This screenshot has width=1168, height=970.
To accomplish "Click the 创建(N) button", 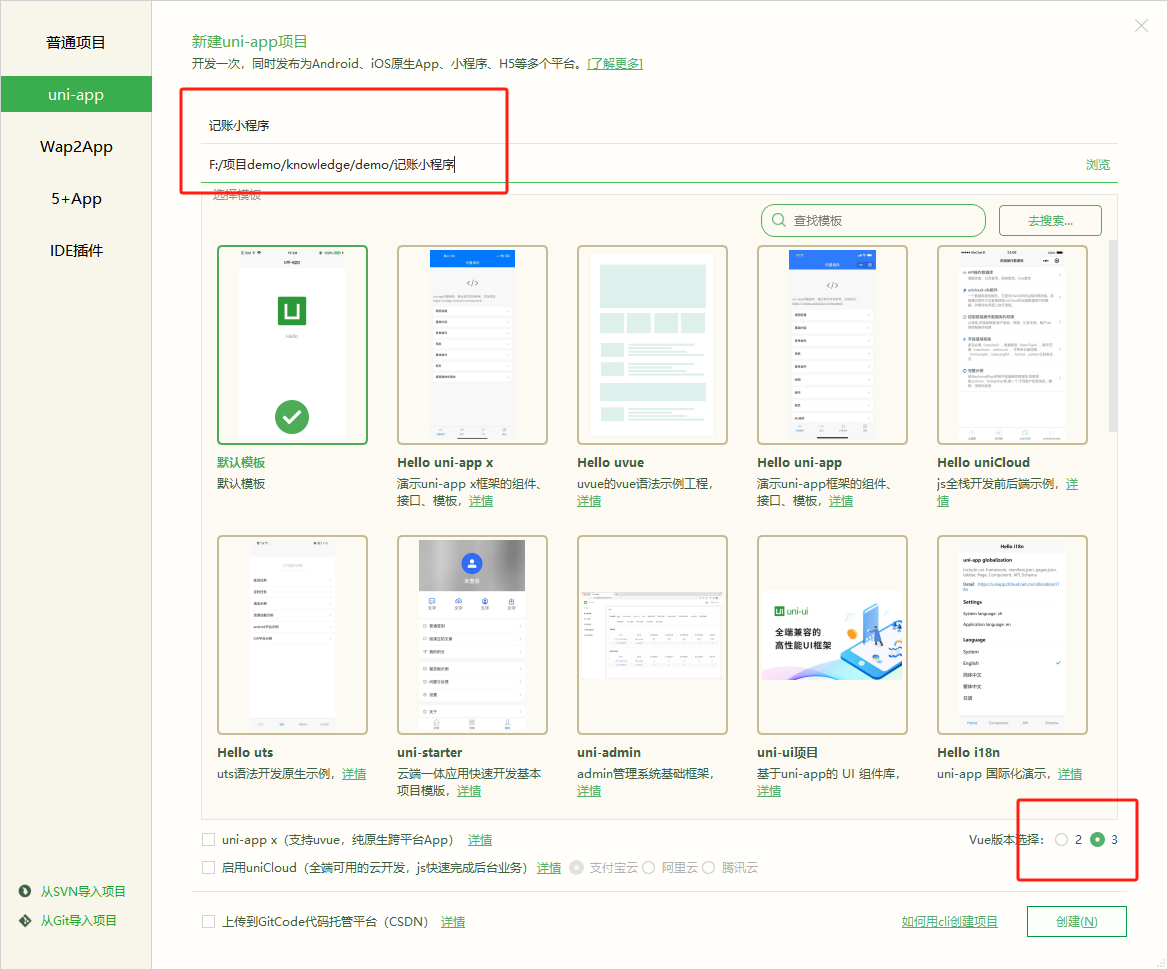I will pyautogui.click(x=1076, y=922).
